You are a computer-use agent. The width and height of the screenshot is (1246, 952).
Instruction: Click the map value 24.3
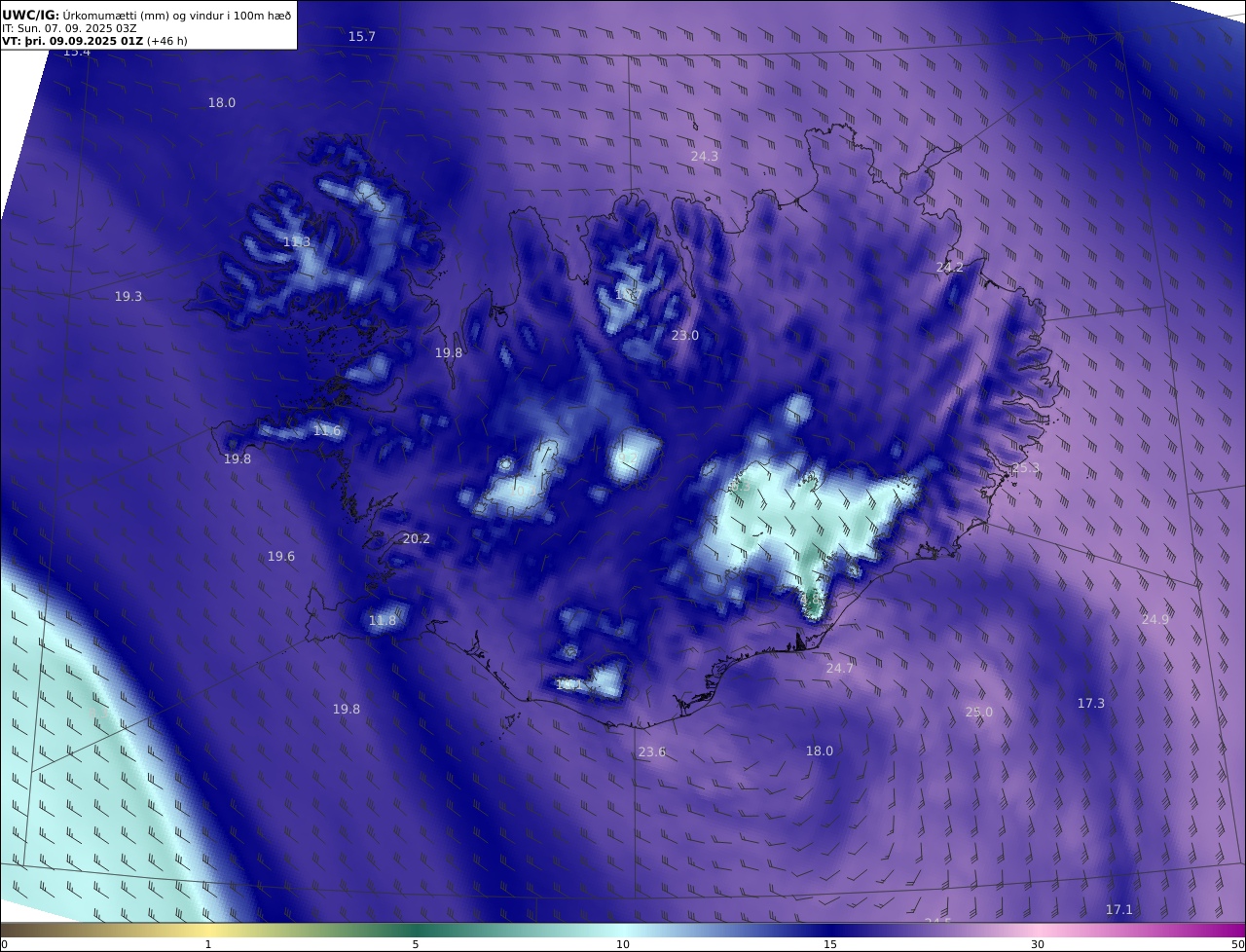pyautogui.click(x=705, y=156)
